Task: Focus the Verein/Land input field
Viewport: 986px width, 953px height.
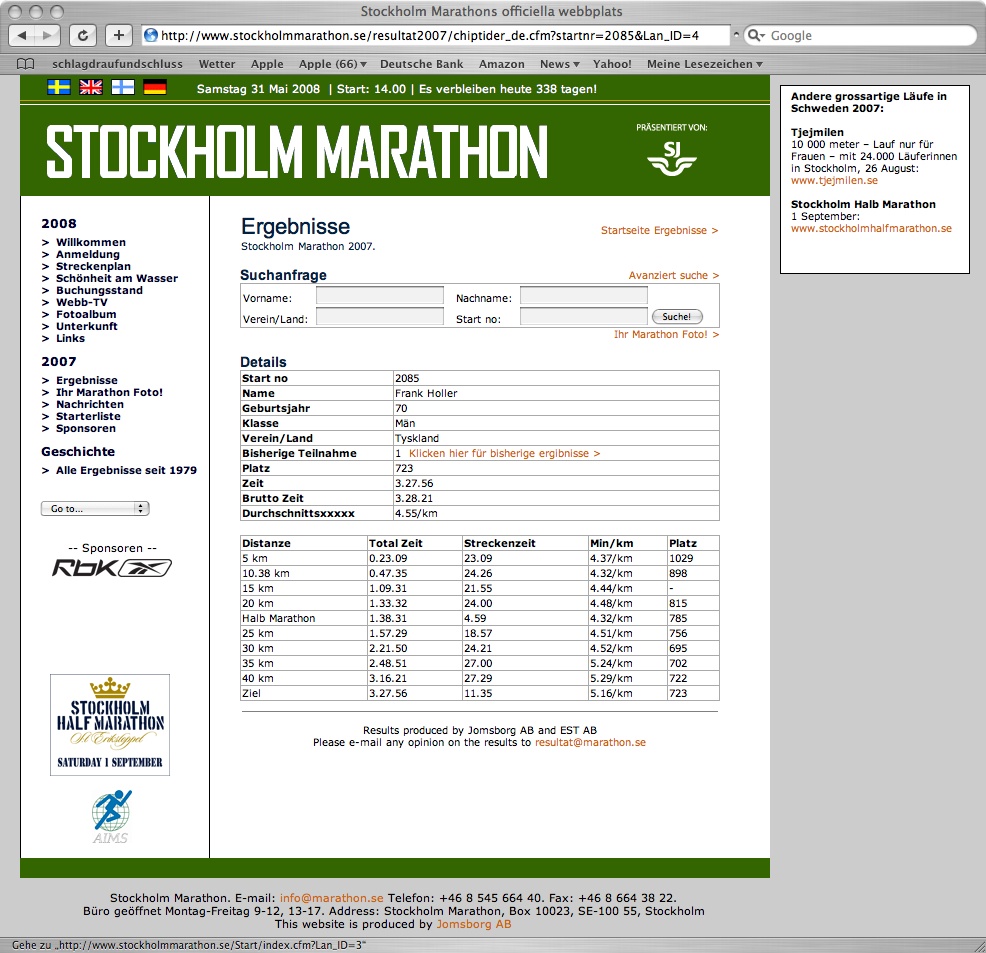Action: tap(380, 316)
